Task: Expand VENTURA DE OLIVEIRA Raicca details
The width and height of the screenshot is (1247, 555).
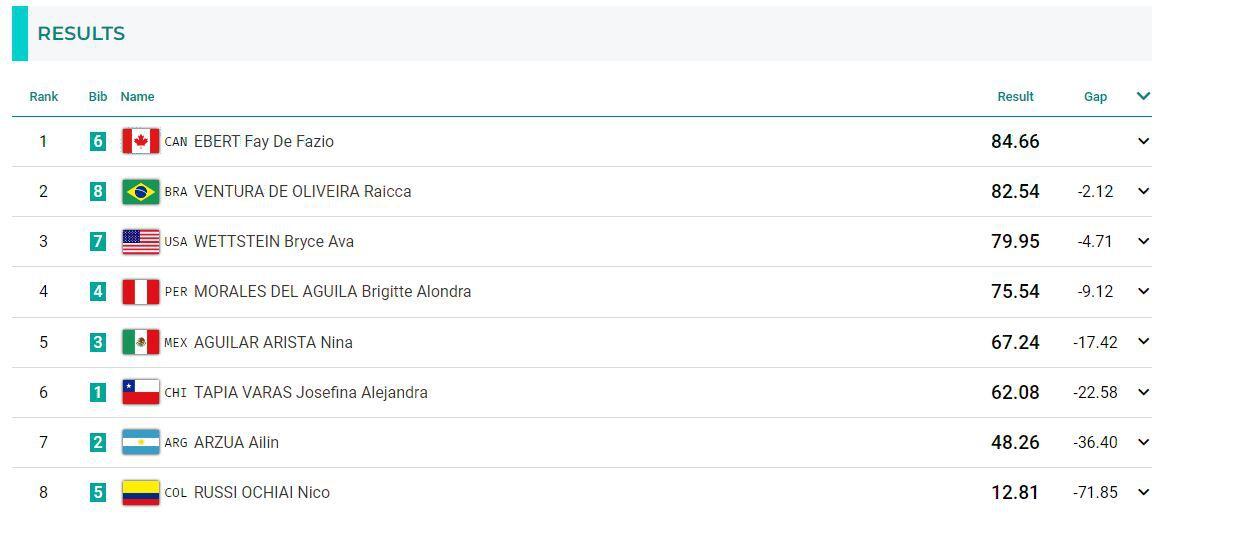Action: pyautogui.click(x=1143, y=191)
